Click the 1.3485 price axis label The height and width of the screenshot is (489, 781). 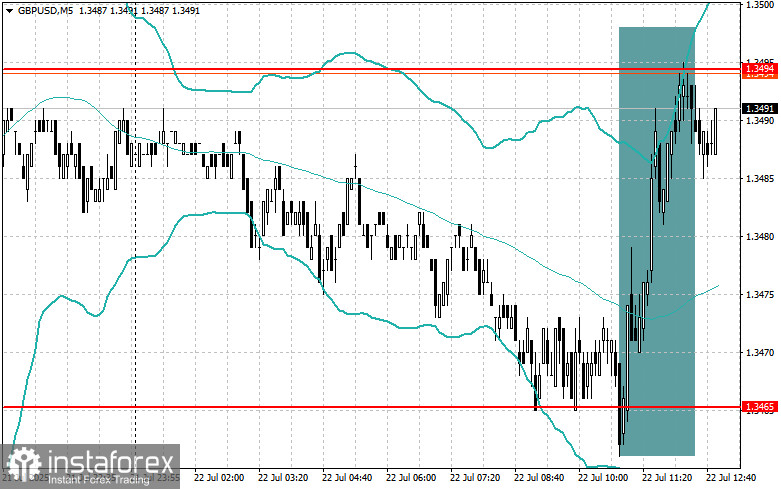pyautogui.click(x=760, y=178)
